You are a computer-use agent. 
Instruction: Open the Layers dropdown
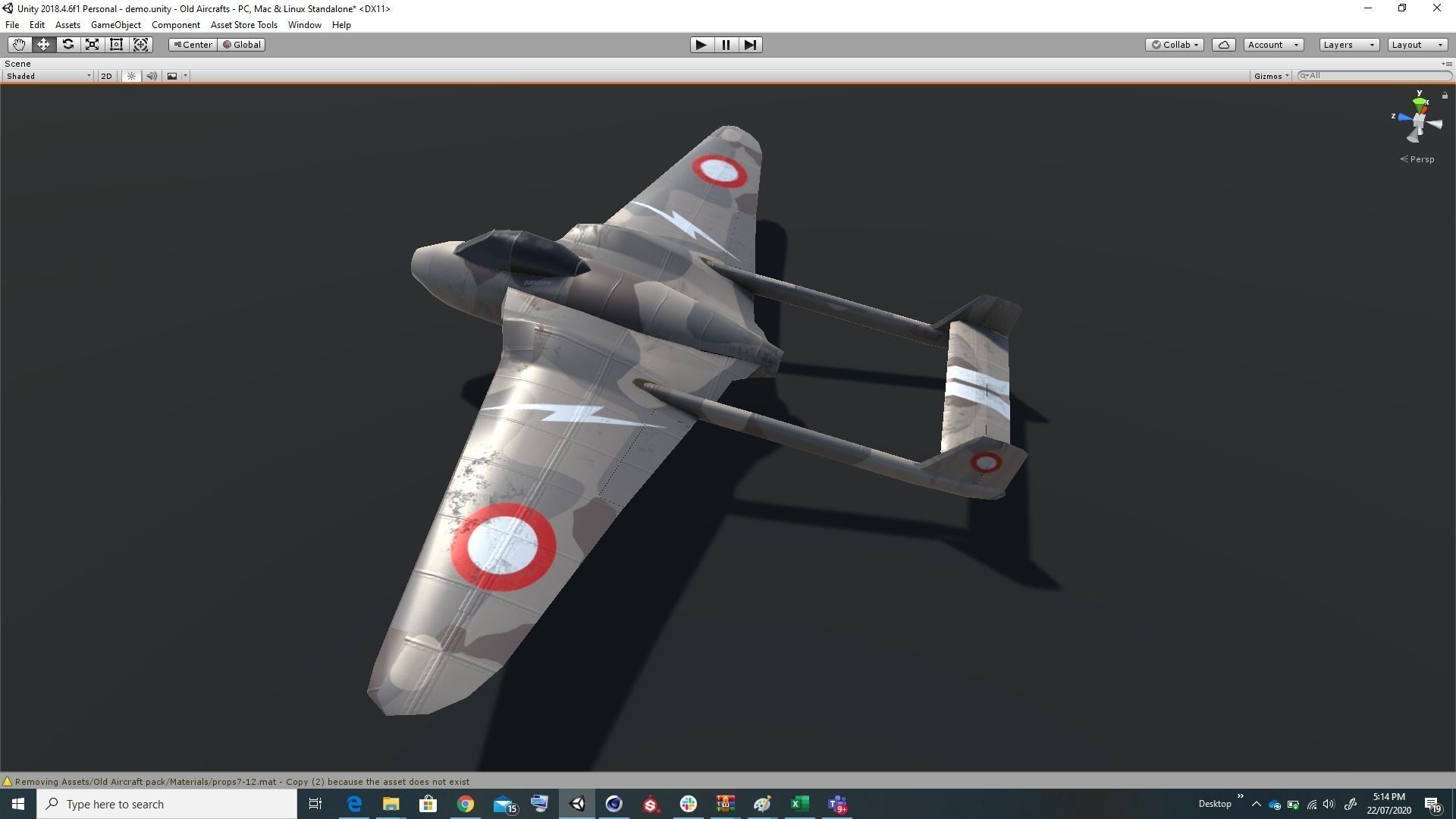coord(1348,45)
